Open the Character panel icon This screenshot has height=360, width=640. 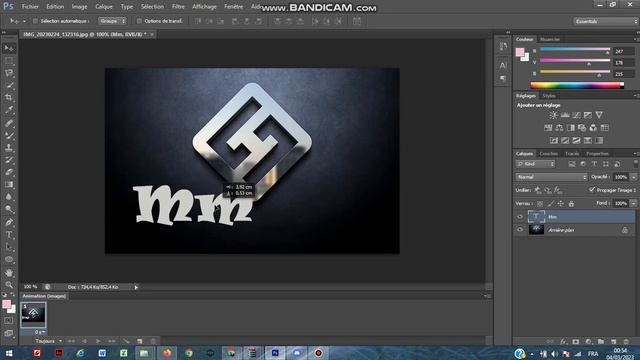(503, 65)
